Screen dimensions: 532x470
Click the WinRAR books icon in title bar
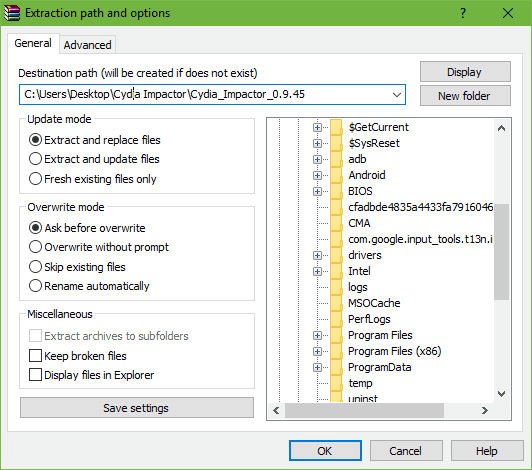pos(12,13)
